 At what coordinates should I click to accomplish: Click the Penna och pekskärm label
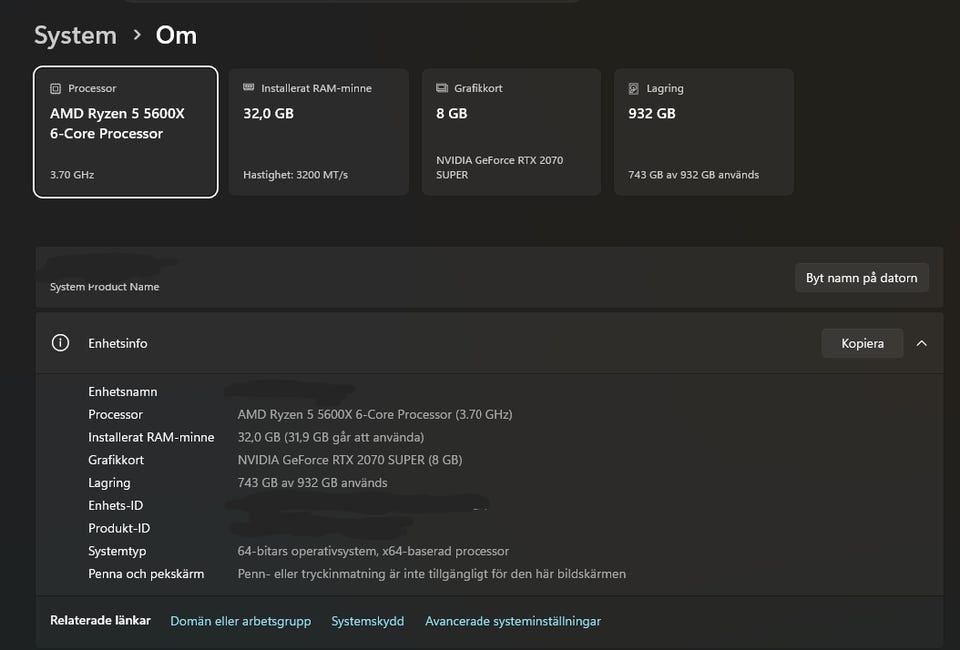tap(146, 574)
